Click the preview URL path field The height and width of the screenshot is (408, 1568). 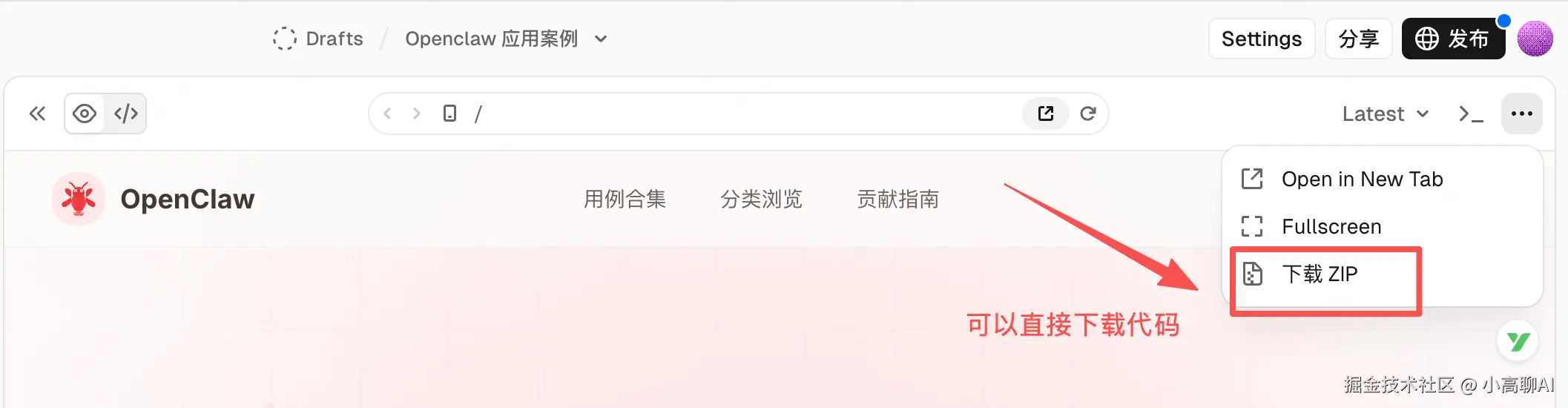point(742,113)
